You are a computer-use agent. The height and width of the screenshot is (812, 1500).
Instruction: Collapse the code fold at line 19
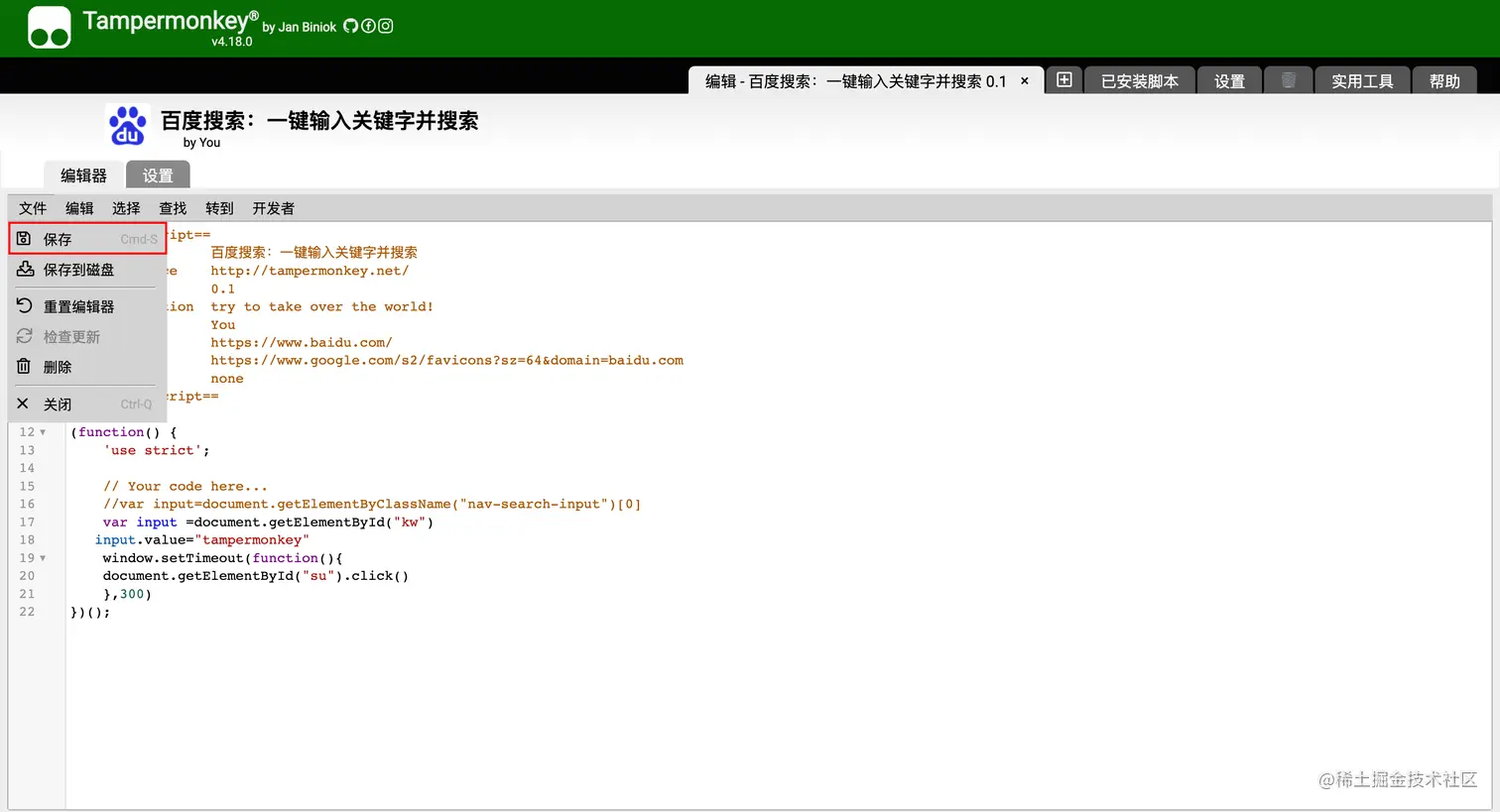(x=43, y=558)
